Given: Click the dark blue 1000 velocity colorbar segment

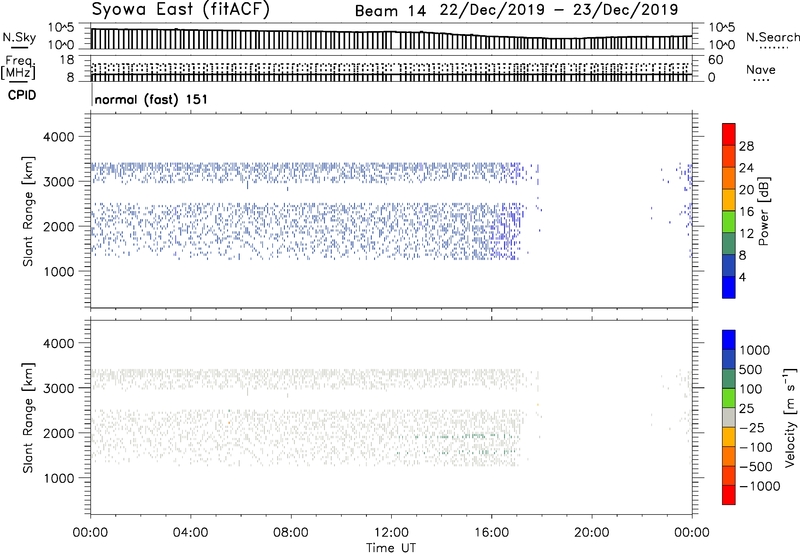Looking at the screenshot, I should (729, 340).
